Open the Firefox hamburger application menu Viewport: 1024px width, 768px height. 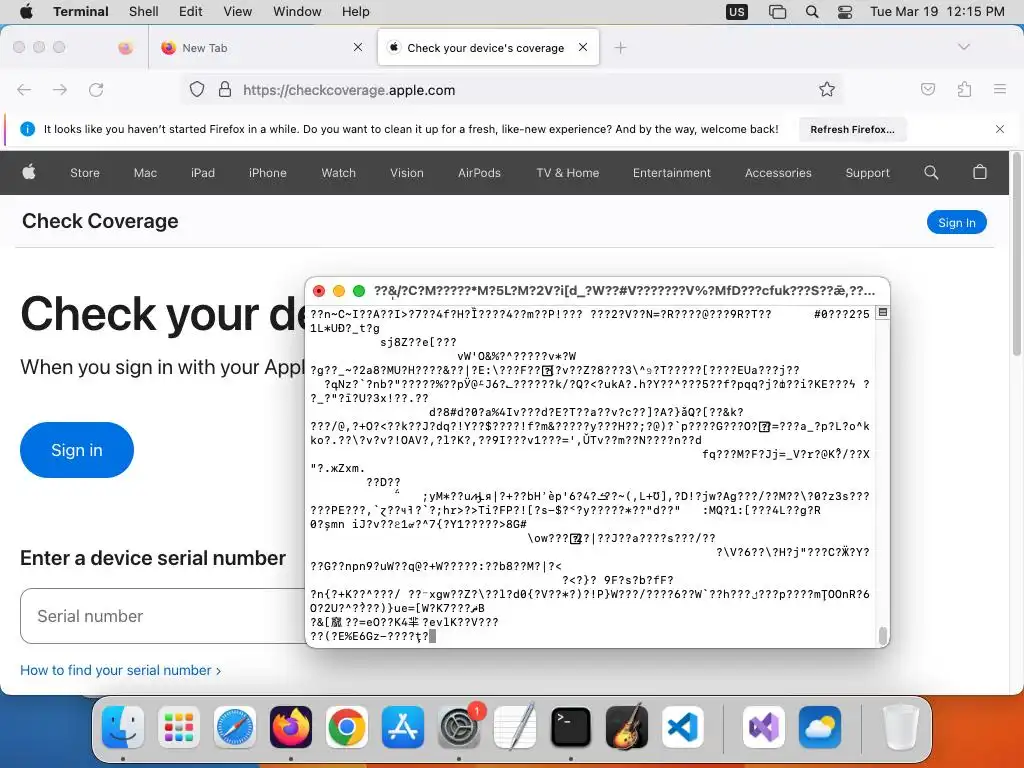1000,89
